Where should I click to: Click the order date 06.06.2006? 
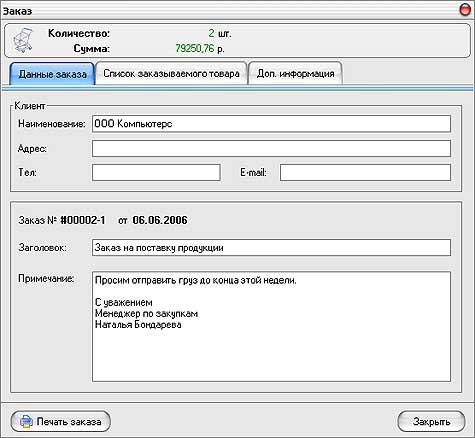[160, 220]
